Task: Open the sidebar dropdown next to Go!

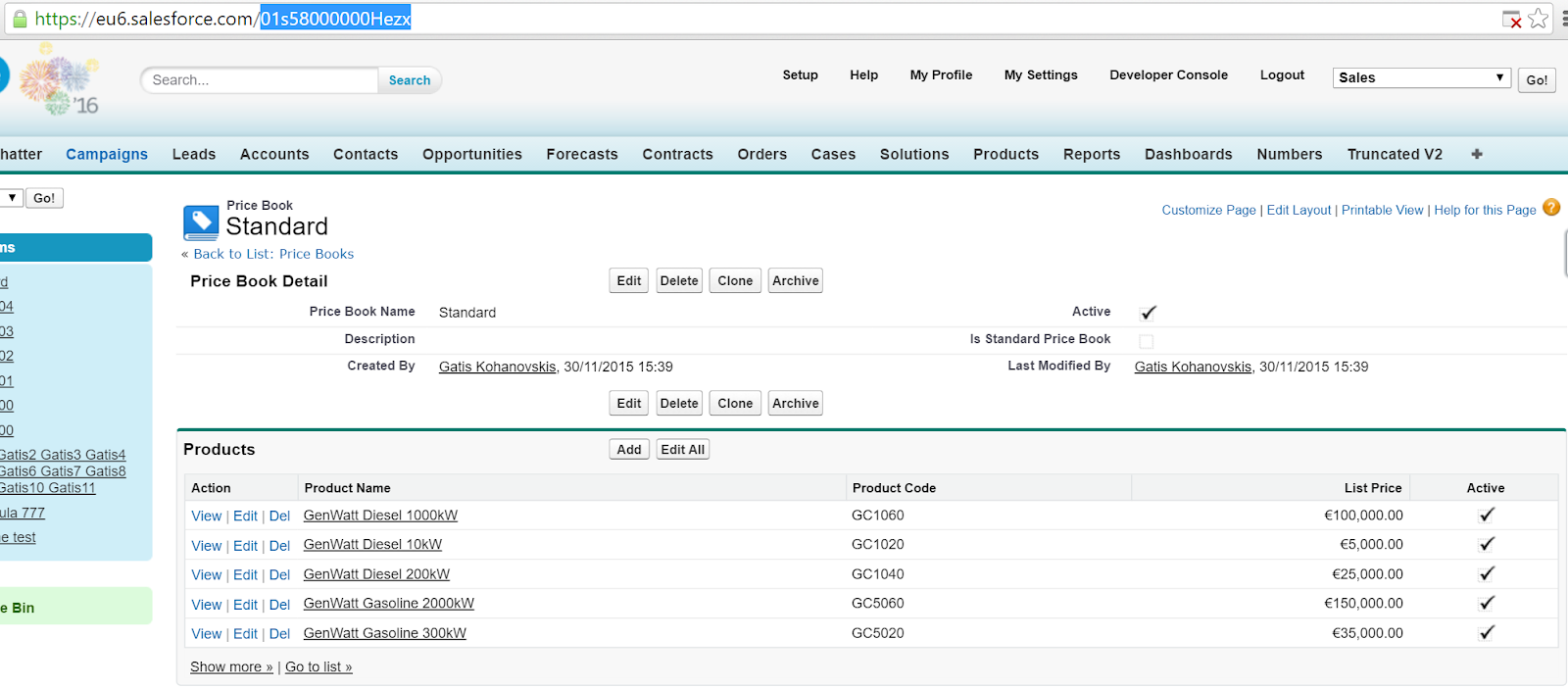Action: [x=11, y=198]
